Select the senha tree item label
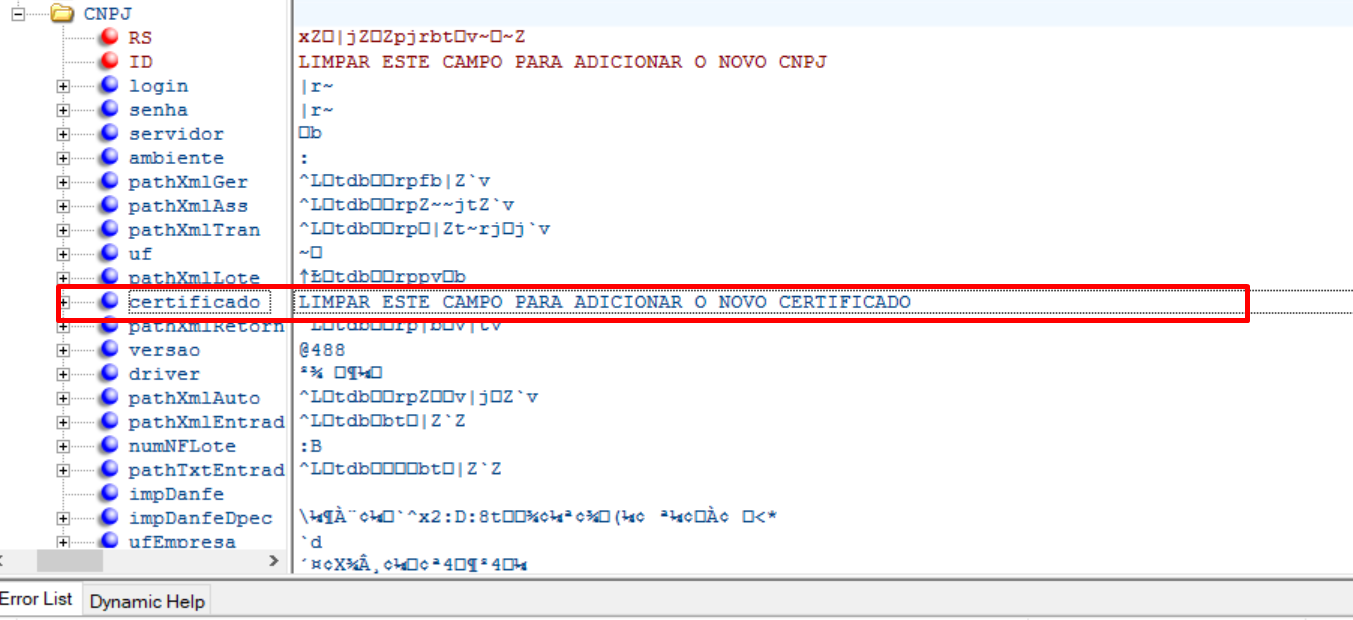 tap(158, 110)
